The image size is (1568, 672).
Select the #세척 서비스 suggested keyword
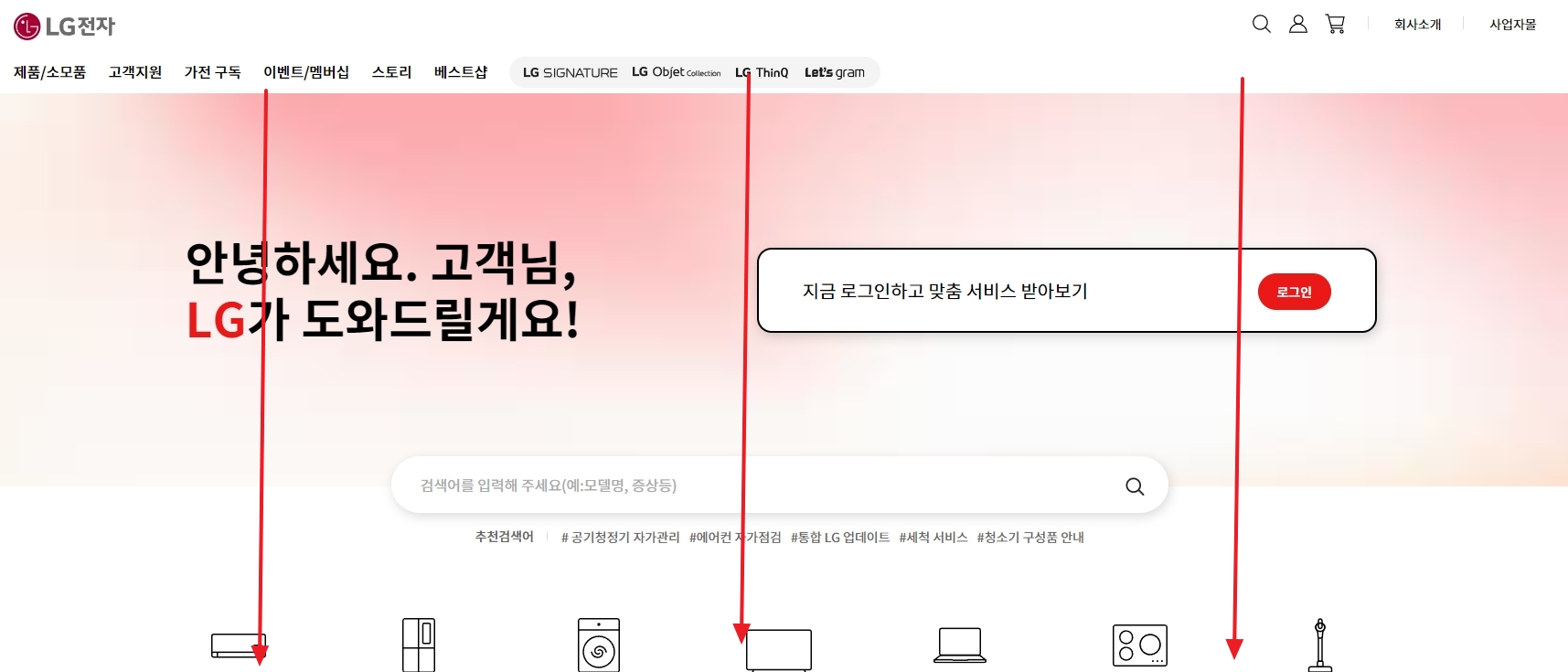point(933,538)
